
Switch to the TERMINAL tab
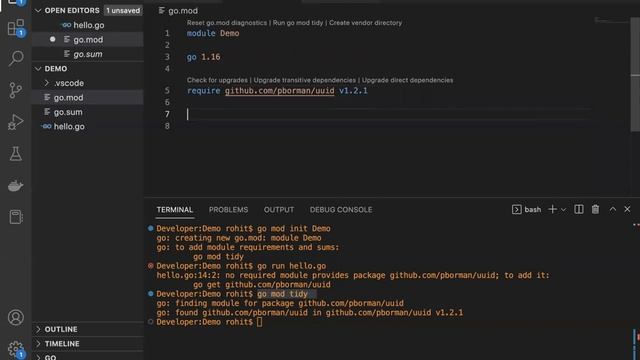[x=175, y=210]
